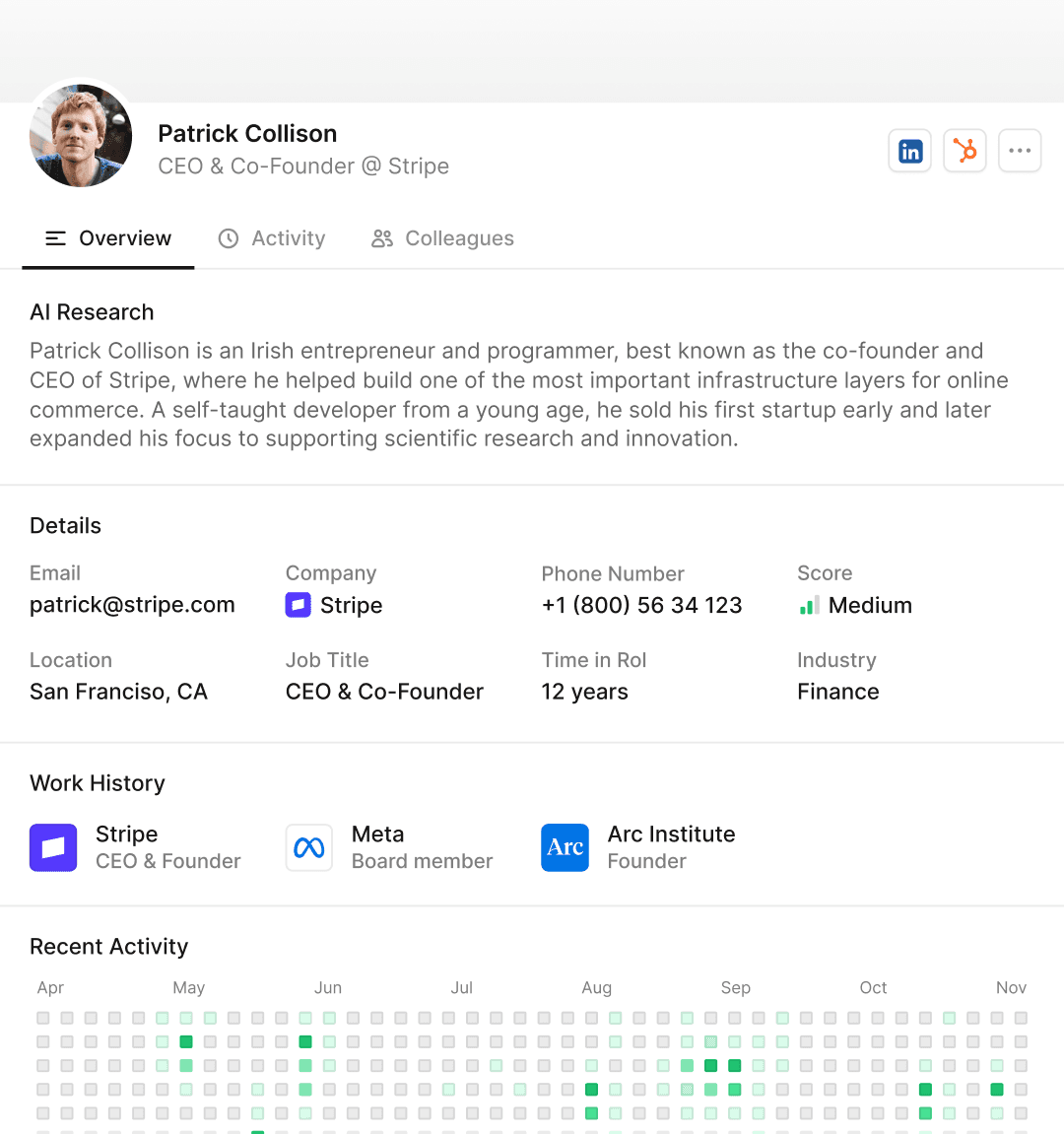Click the Recent Activity heading
Viewport: 1064px width, 1134px height.
click(x=108, y=947)
